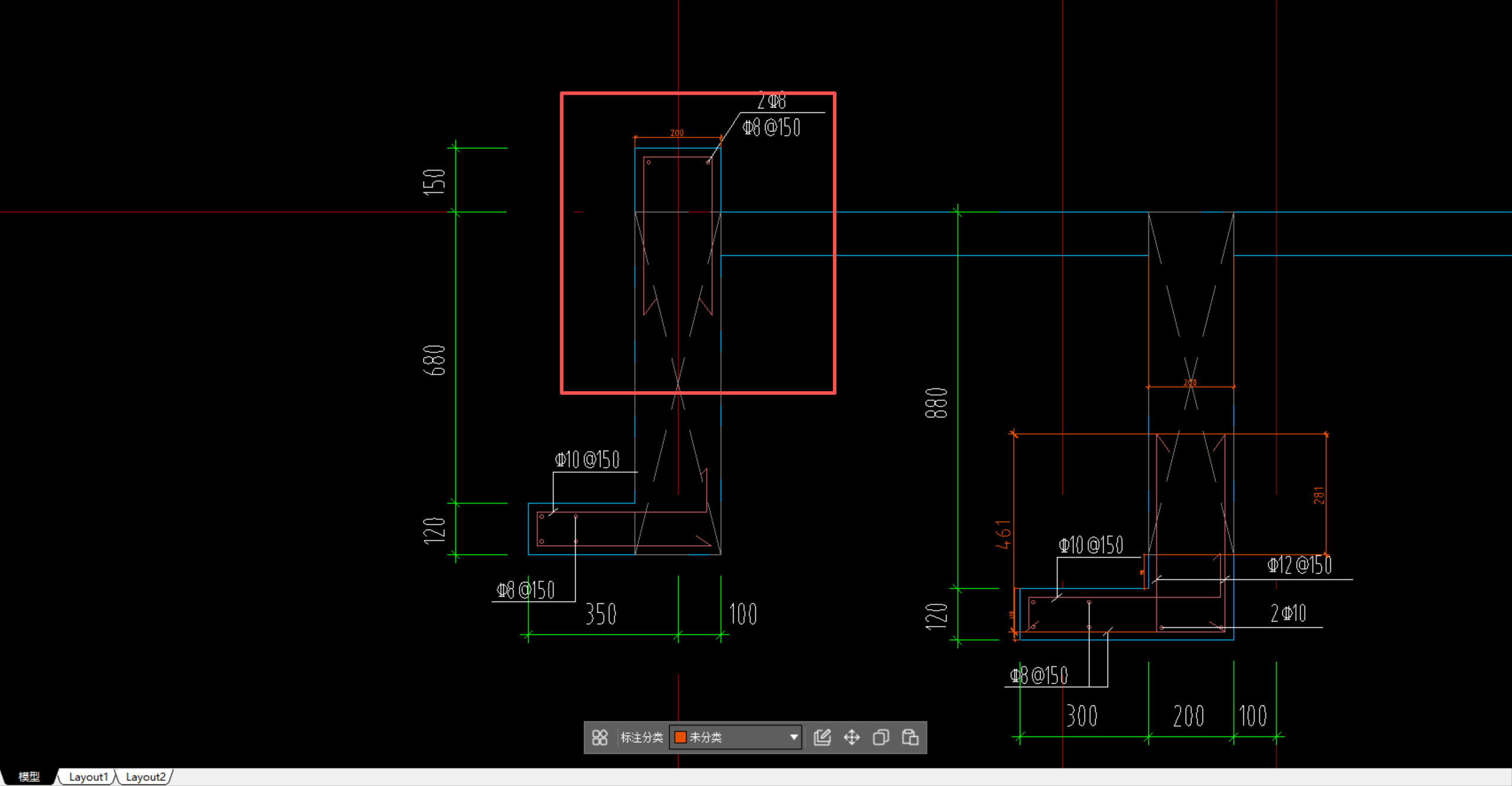Screen dimensions: 1512x786
Task: Click the edit annotation pencil icon
Action: tap(822, 737)
